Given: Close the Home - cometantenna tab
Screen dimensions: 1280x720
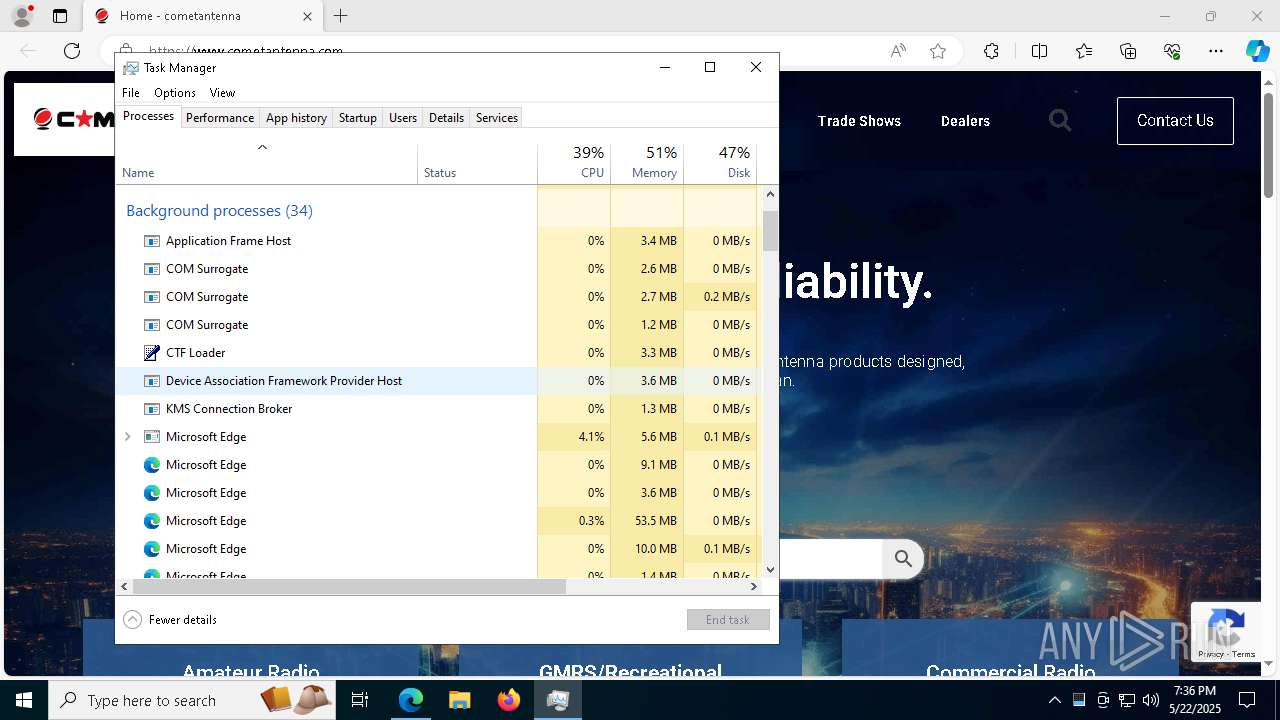Looking at the screenshot, I should (307, 16).
